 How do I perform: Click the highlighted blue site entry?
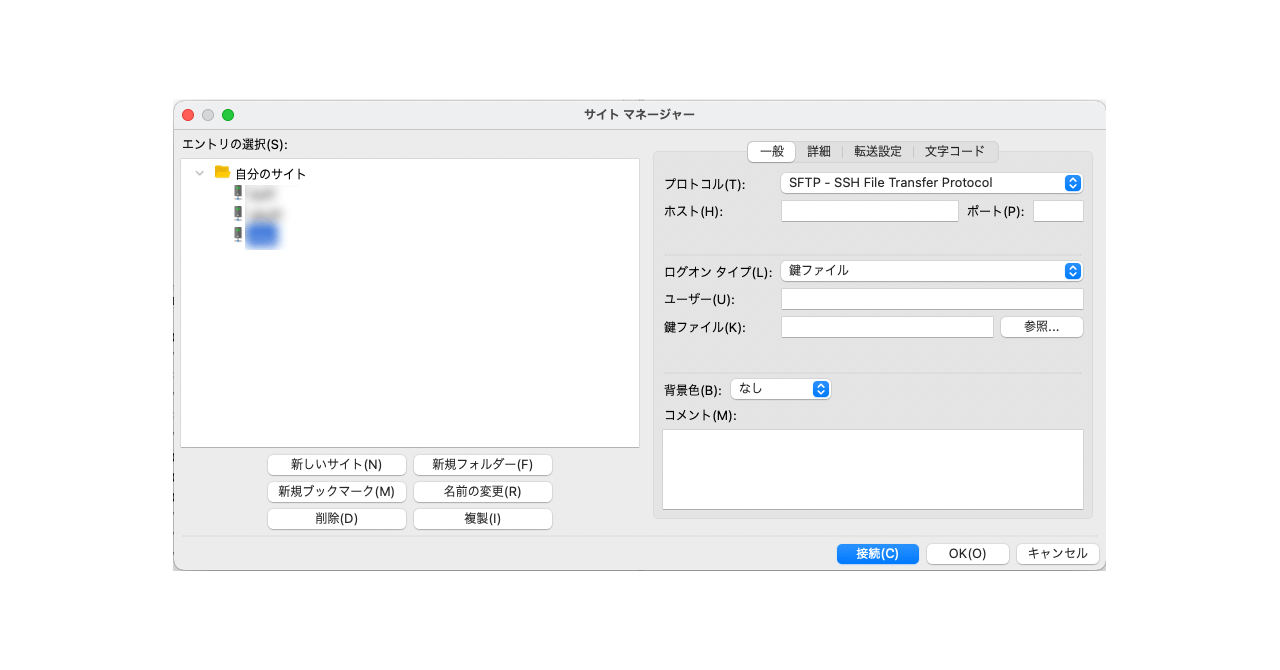point(263,235)
